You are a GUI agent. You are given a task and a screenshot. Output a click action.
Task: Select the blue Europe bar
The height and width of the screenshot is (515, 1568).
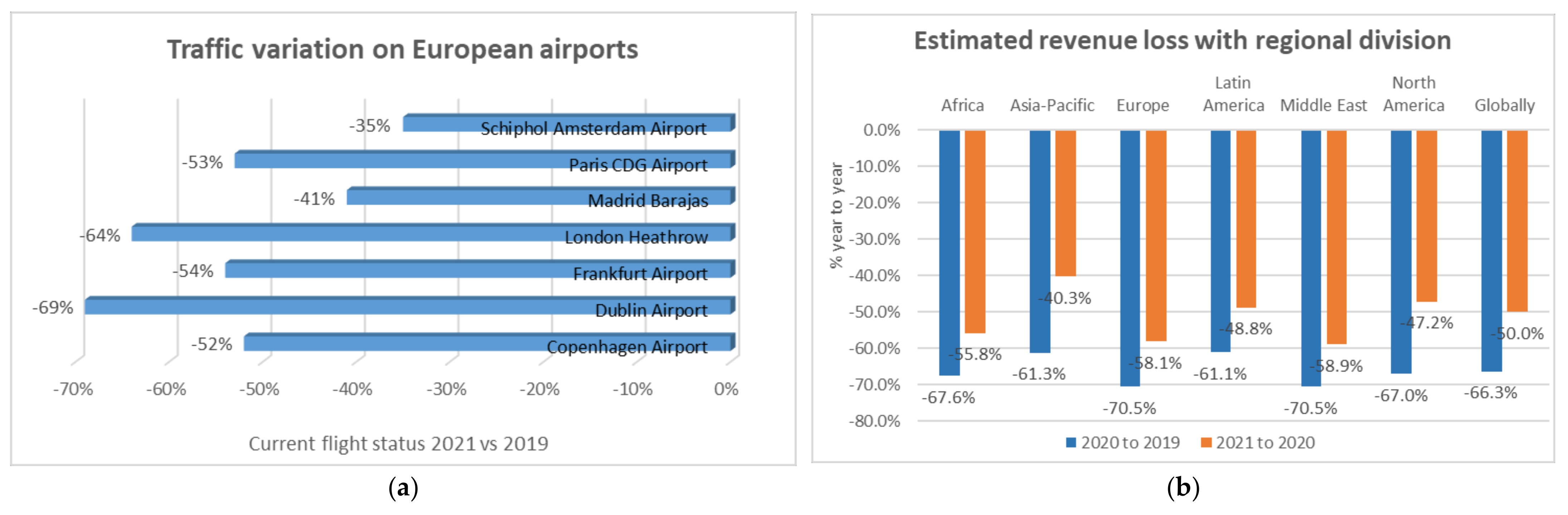click(1130, 258)
